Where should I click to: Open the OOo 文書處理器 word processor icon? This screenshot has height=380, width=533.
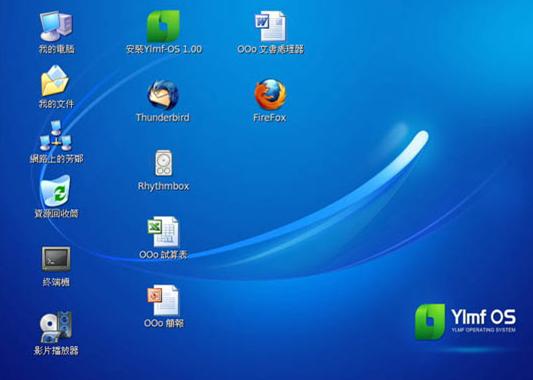coord(270,26)
